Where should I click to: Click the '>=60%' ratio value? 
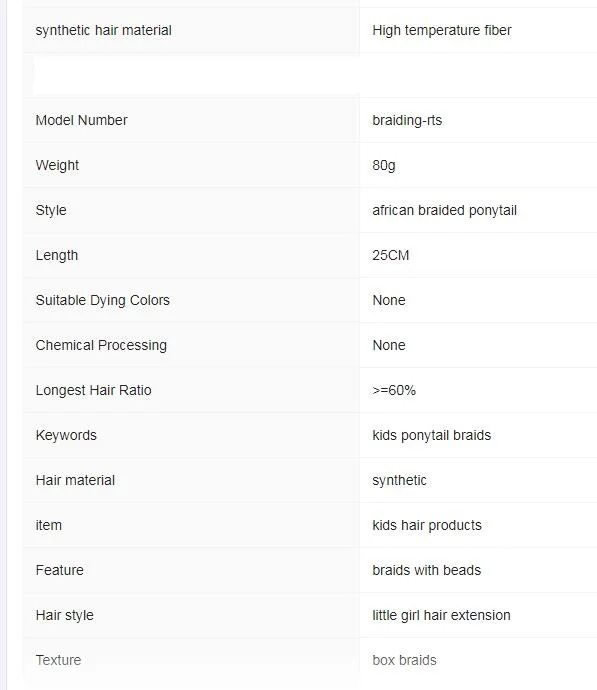(394, 390)
